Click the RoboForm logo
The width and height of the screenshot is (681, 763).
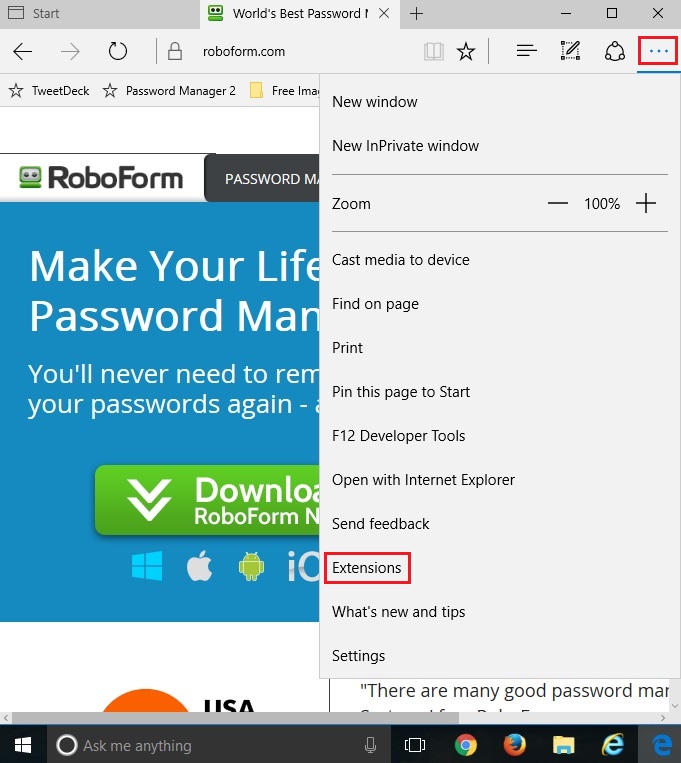(x=101, y=178)
